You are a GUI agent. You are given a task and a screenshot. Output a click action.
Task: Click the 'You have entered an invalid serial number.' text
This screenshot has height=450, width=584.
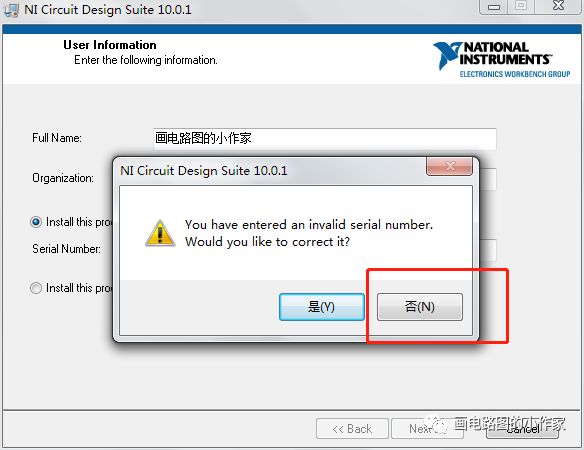click(309, 225)
